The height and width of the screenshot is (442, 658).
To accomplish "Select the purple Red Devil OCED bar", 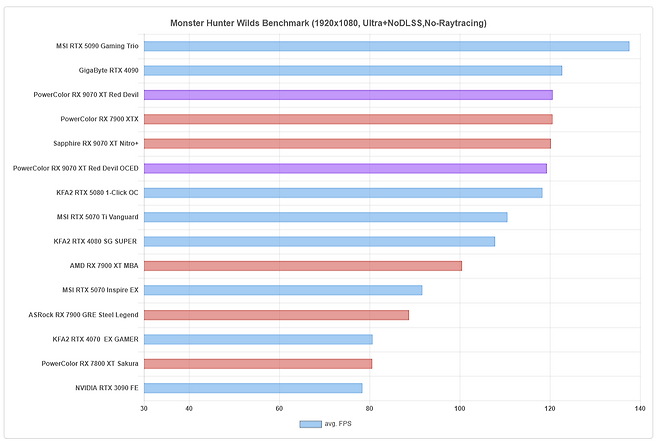I will pyautogui.click(x=345, y=168).
